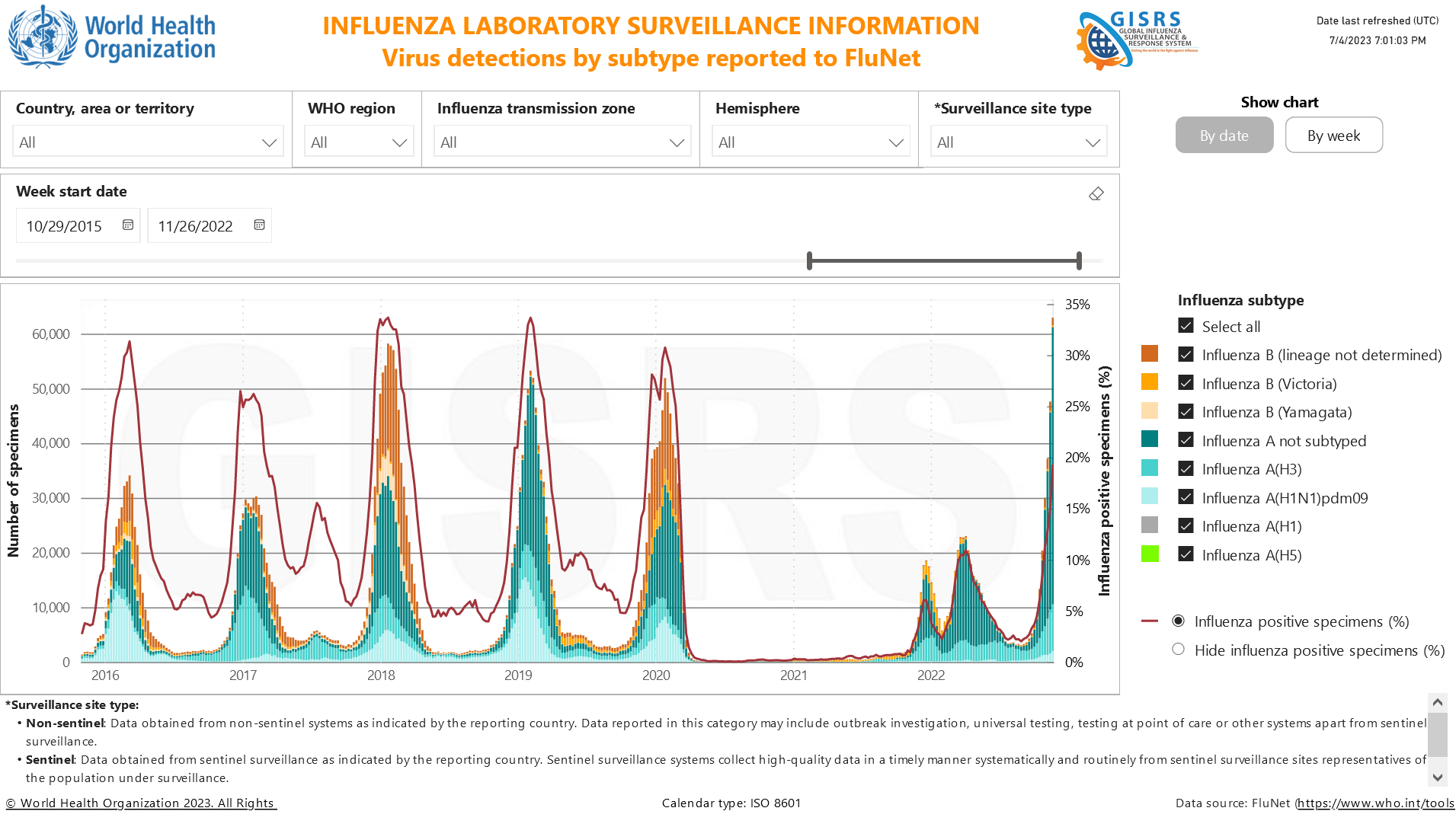The width and height of the screenshot is (1456, 827).
Task: Click the red line legend marker
Action: click(1150, 621)
